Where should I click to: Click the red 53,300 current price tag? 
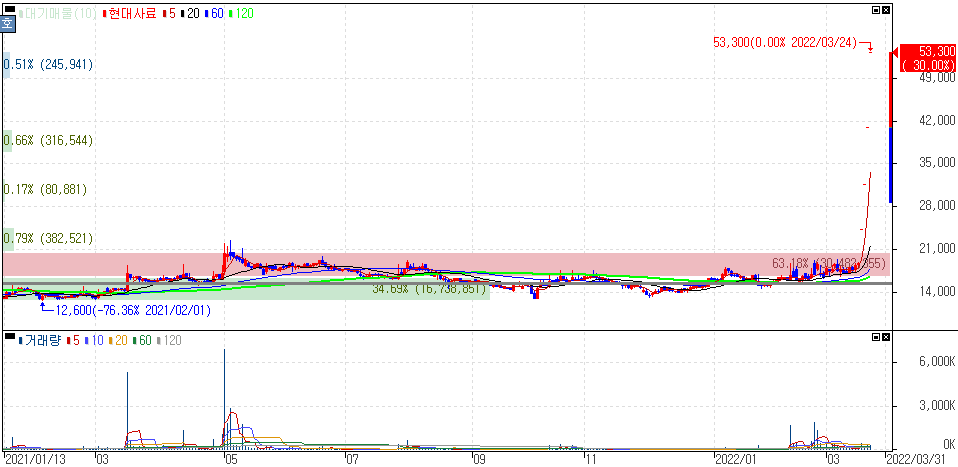coord(926,58)
